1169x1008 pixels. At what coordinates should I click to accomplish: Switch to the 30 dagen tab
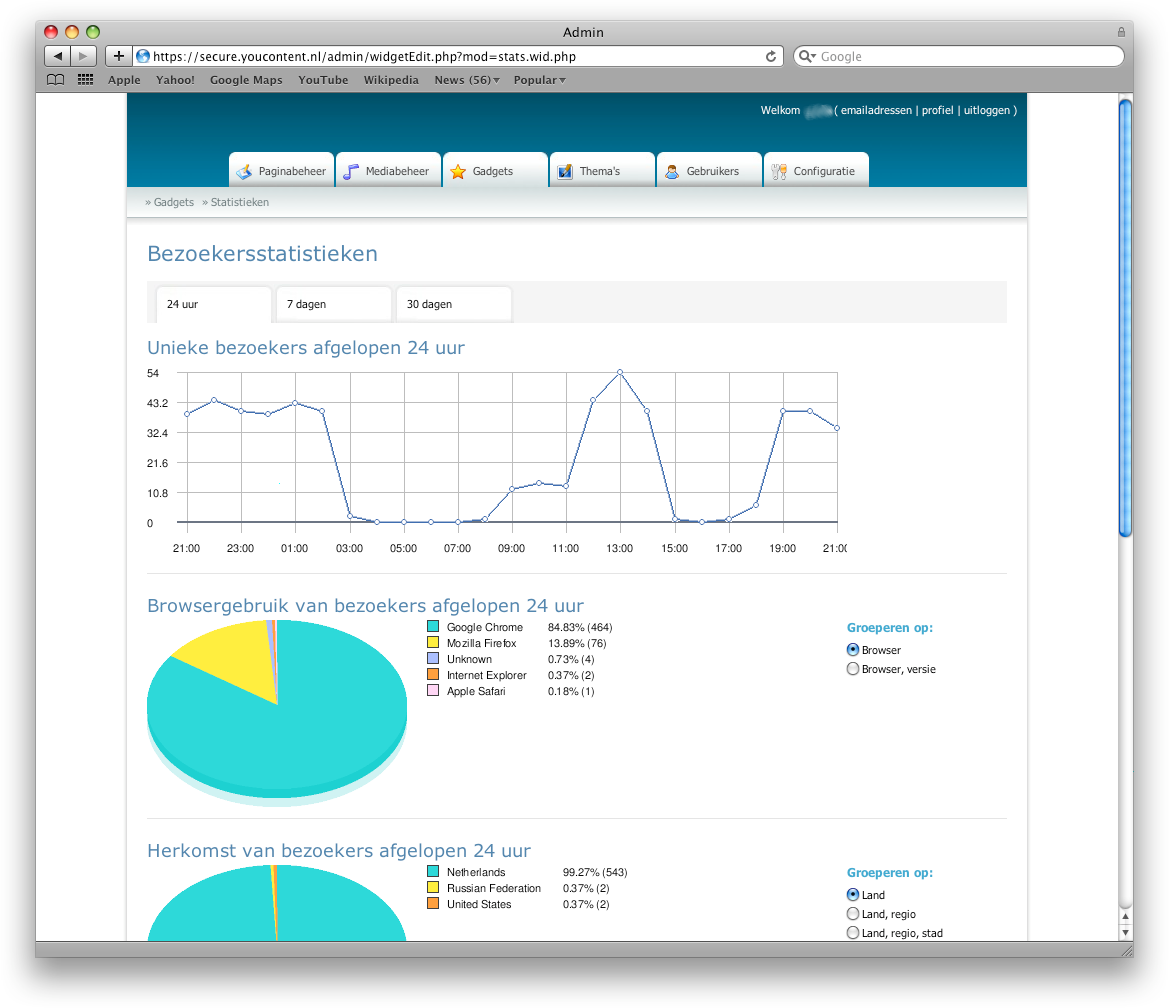tap(453, 304)
